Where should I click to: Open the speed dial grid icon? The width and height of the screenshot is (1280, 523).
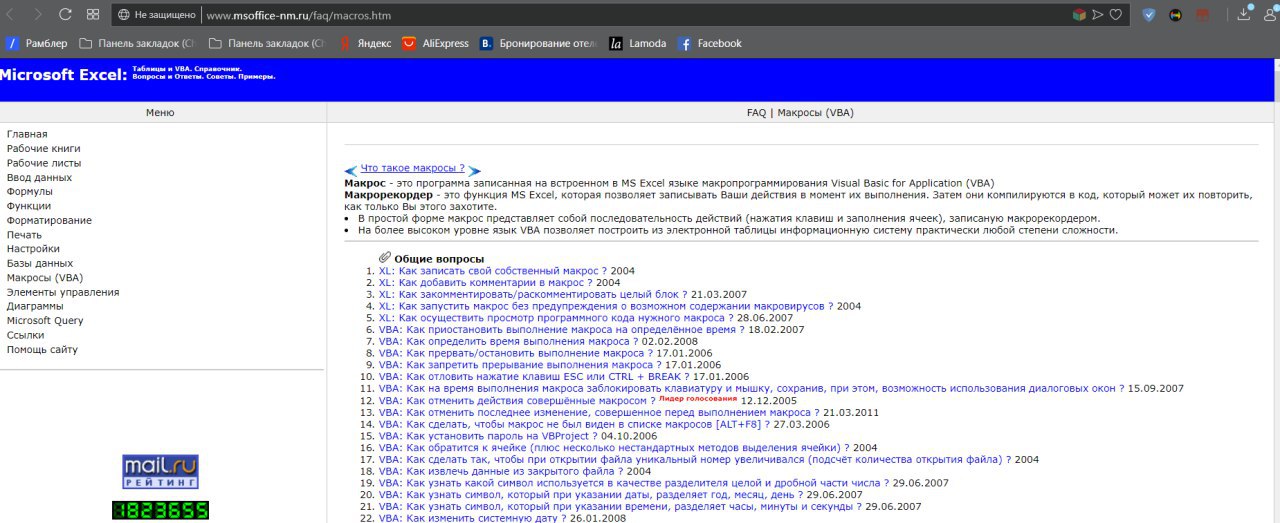point(92,14)
